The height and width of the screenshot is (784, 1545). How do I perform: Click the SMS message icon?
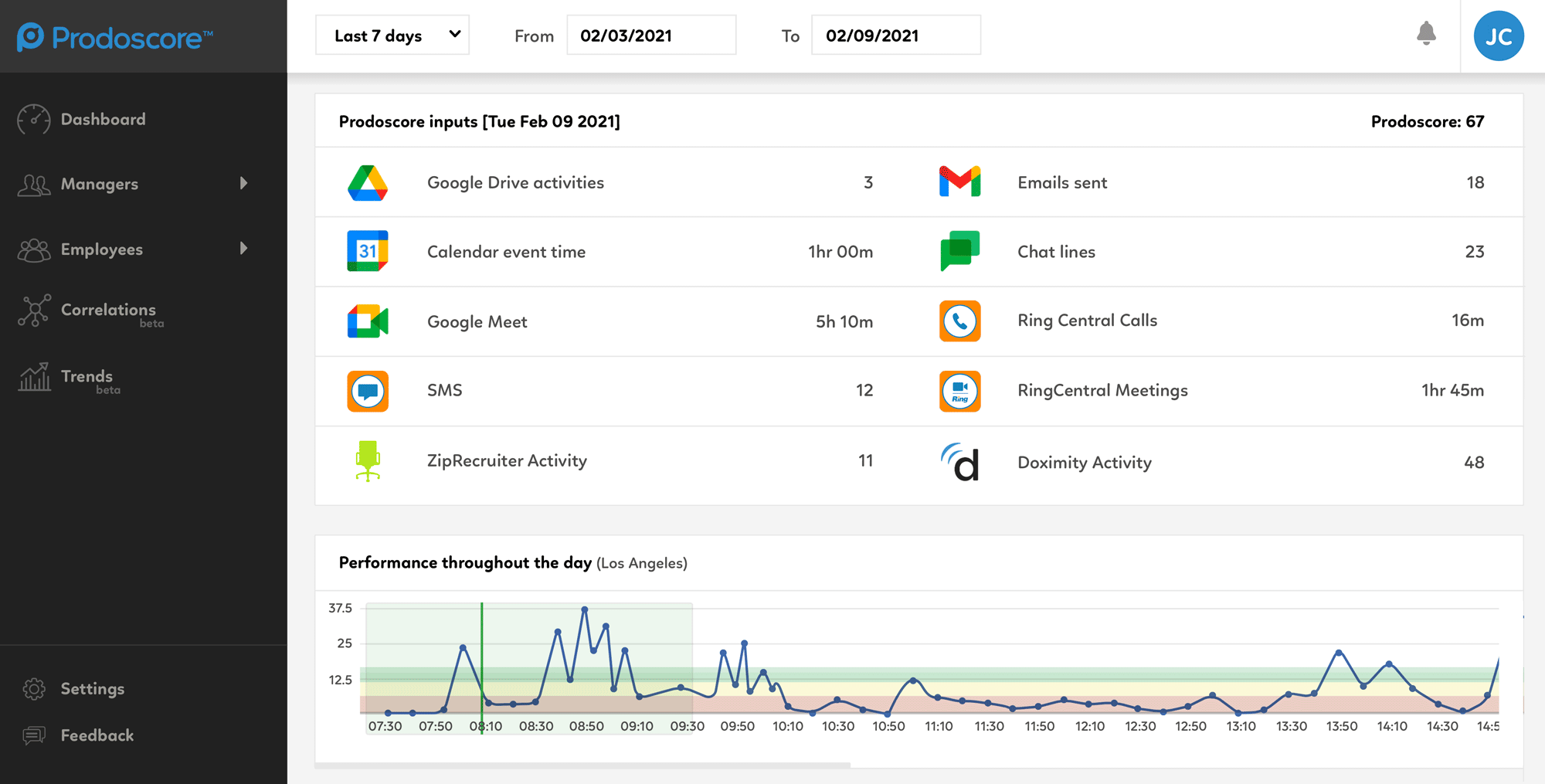point(368,391)
